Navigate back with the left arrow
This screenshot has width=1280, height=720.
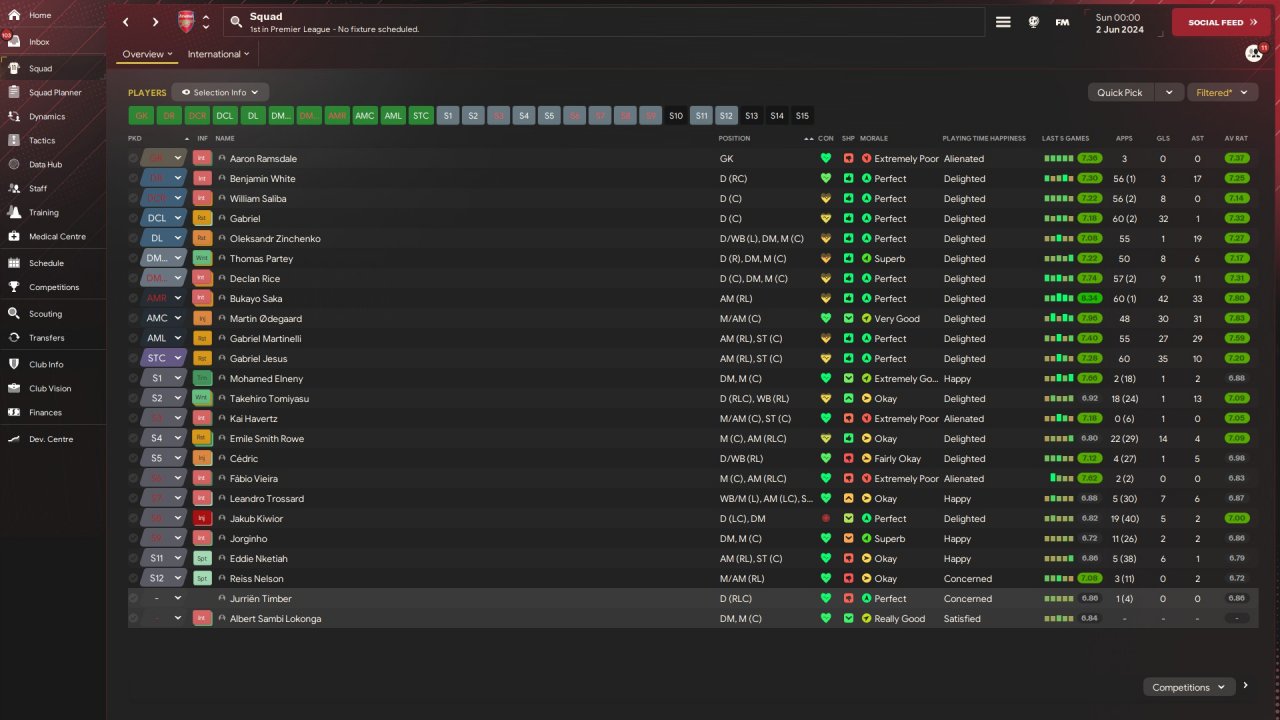click(126, 22)
